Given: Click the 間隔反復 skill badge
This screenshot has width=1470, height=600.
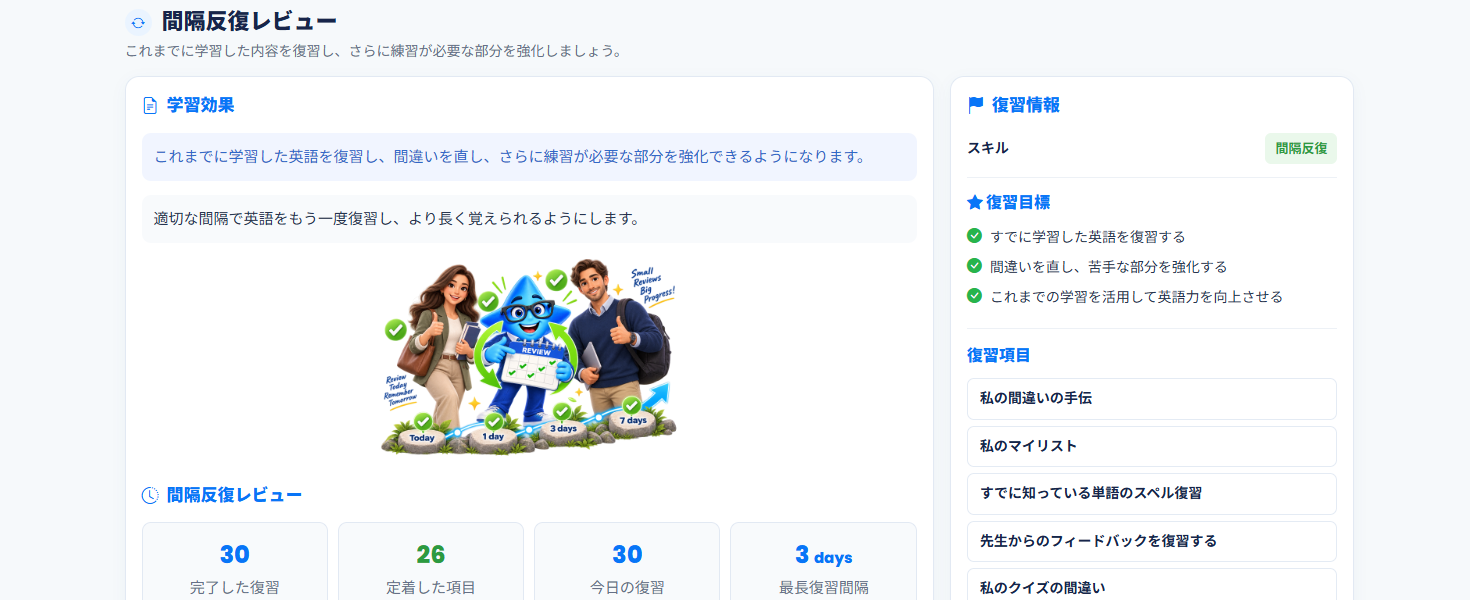Looking at the screenshot, I should [x=1301, y=148].
